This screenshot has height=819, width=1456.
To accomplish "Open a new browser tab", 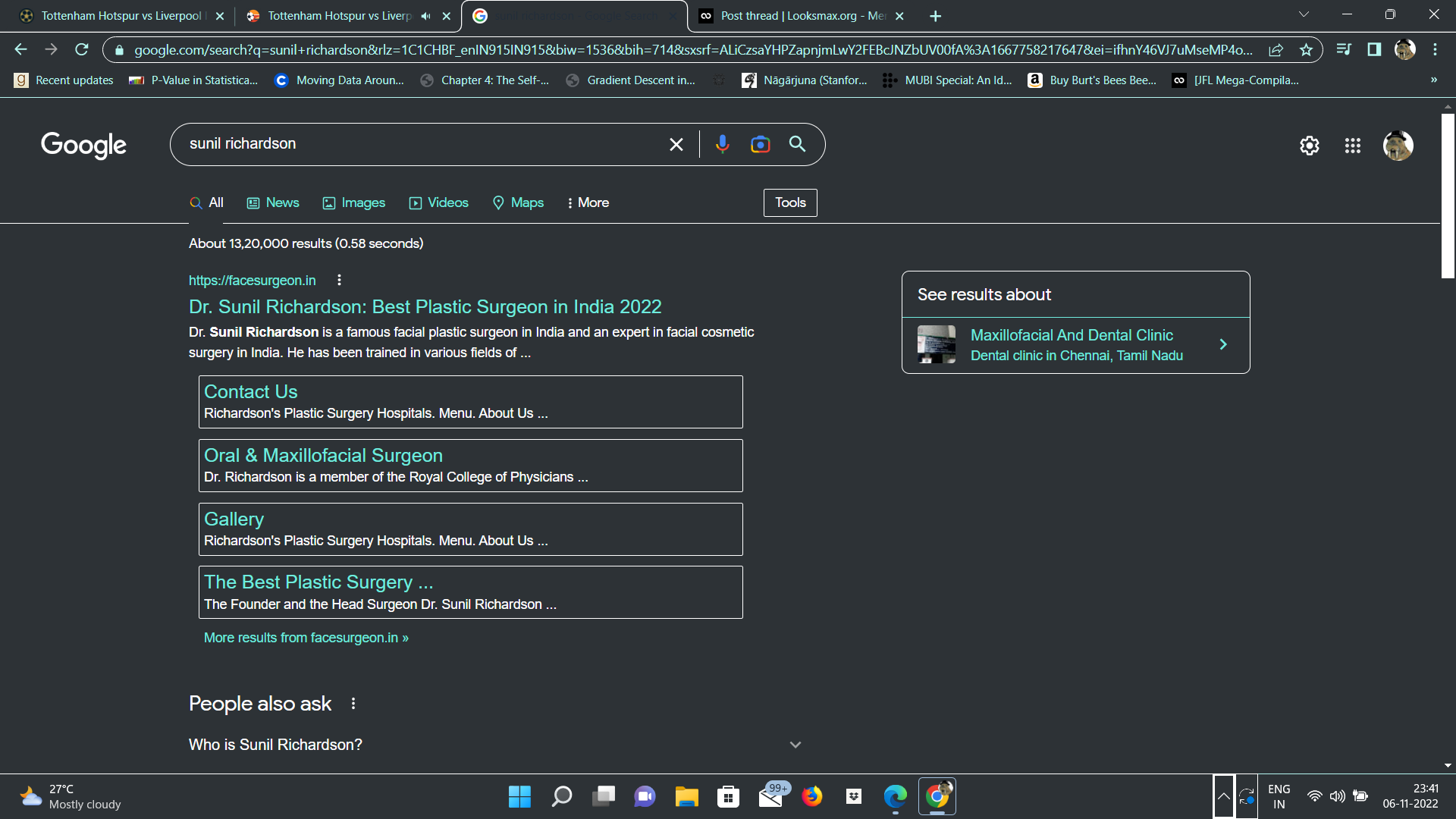I will (936, 16).
